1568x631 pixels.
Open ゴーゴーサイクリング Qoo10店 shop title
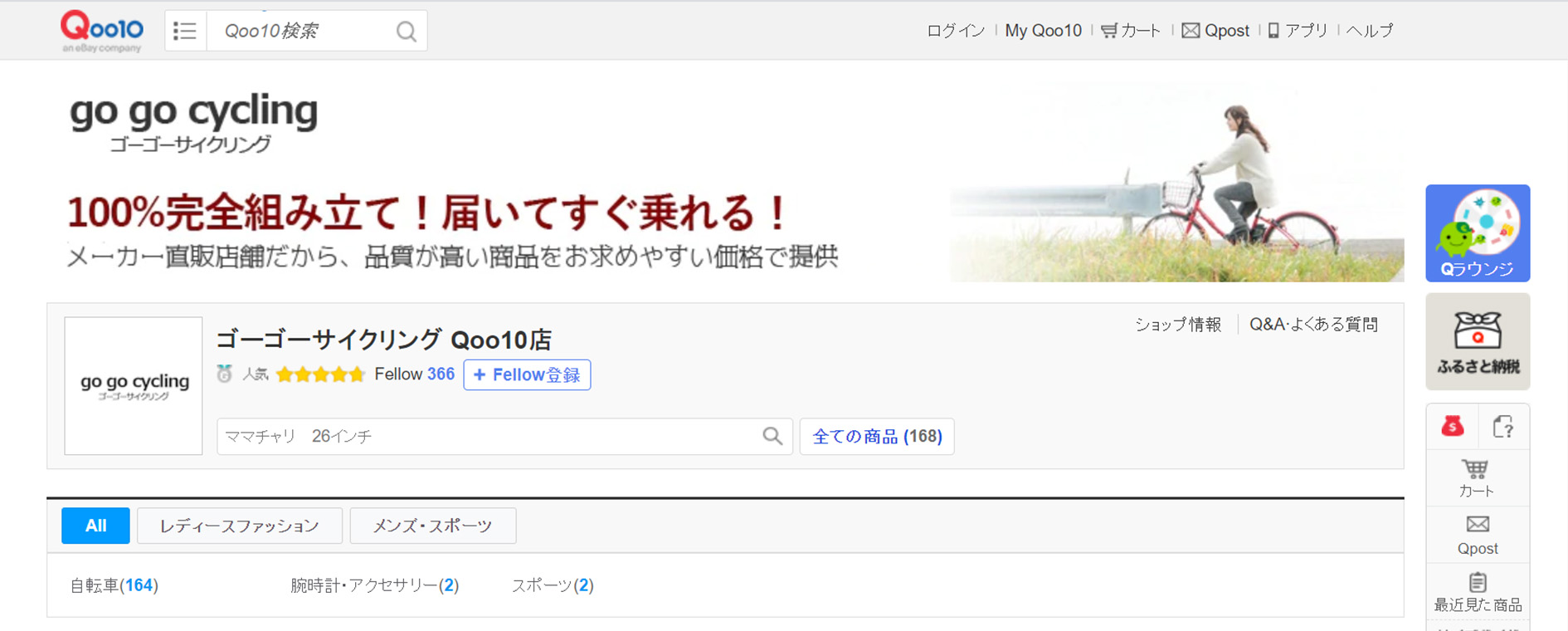pyautogui.click(x=383, y=340)
